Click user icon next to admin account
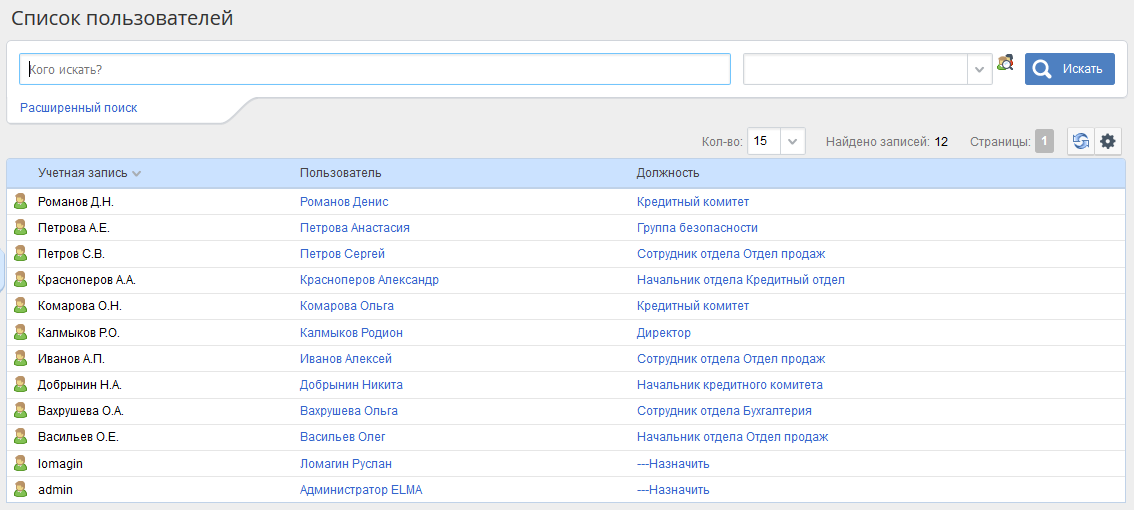 tap(20, 490)
